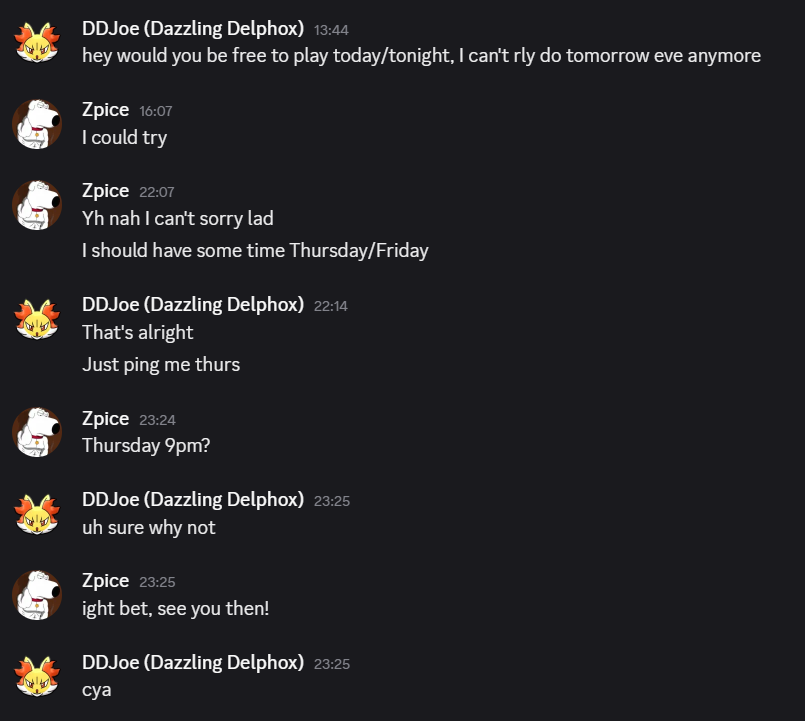Open DDJoe username at 22:14
805x721 pixels.
(193, 305)
